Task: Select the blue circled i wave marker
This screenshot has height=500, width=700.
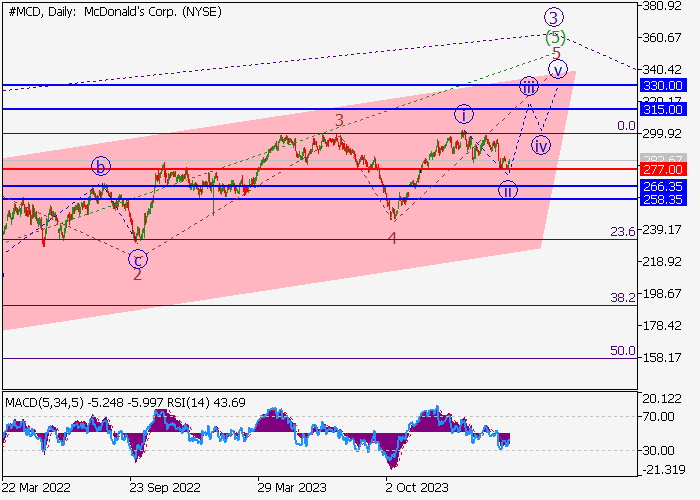Action: [x=464, y=115]
